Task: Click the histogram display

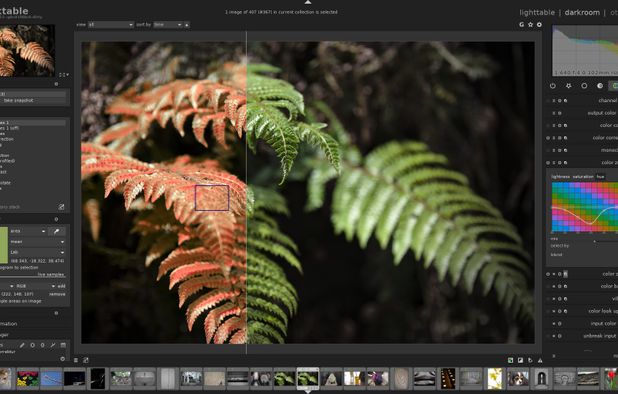Action: [585, 50]
